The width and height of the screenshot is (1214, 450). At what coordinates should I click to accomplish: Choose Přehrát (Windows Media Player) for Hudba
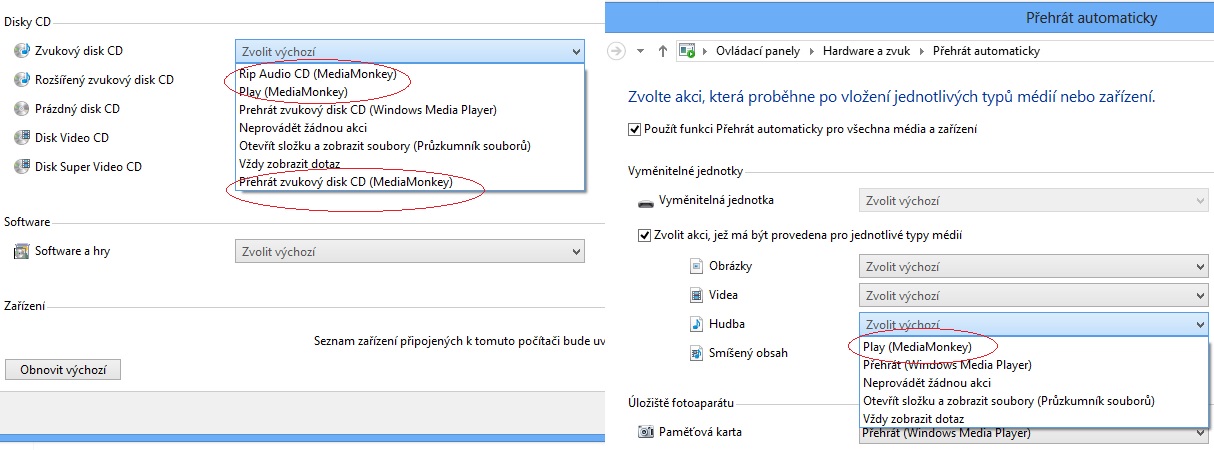tap(947, 365)
